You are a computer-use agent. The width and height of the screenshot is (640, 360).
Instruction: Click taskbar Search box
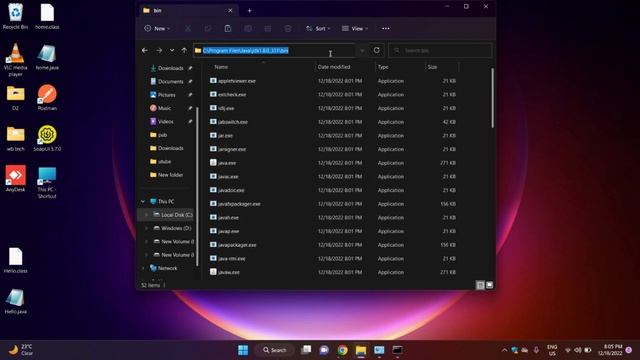click(275, 350)
